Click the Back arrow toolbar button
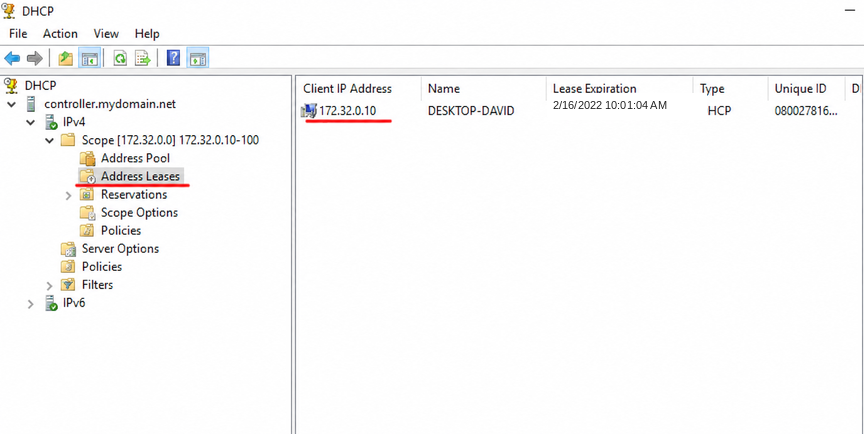The height and width of the screenshot is (434, 864). [12, 58]
